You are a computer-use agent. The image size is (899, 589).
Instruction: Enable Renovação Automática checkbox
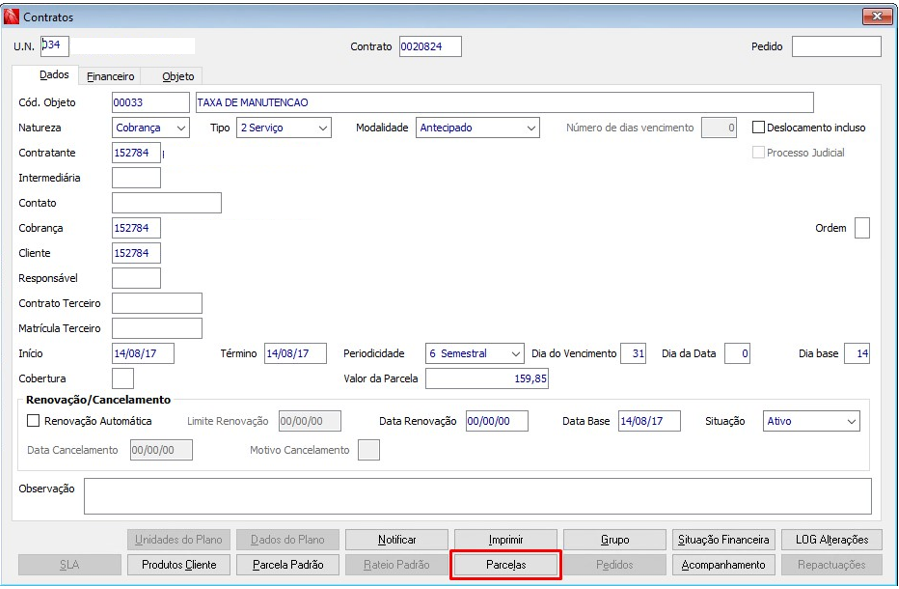click(x=33, y=421)
